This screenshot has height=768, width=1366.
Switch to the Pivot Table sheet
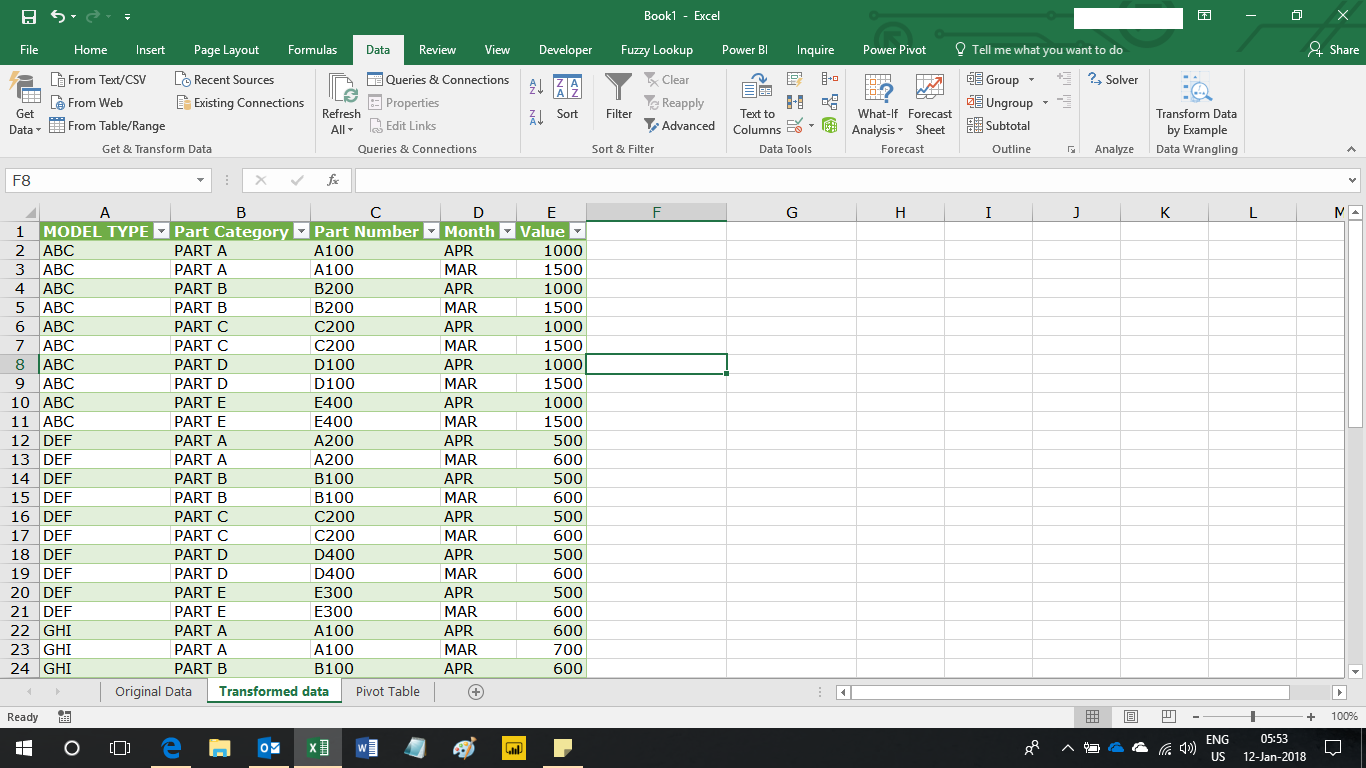point(387,691)
